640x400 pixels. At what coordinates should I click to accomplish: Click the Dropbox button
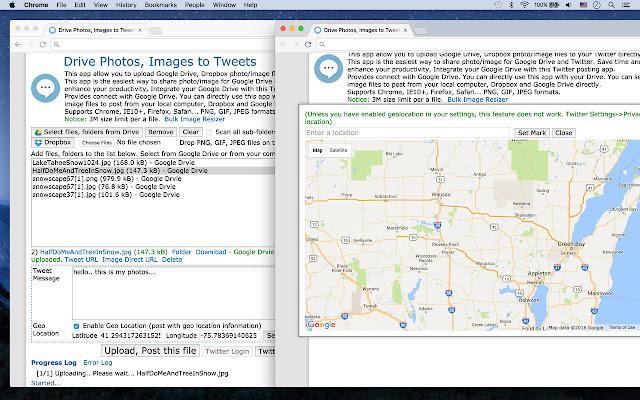coord(53,142)
